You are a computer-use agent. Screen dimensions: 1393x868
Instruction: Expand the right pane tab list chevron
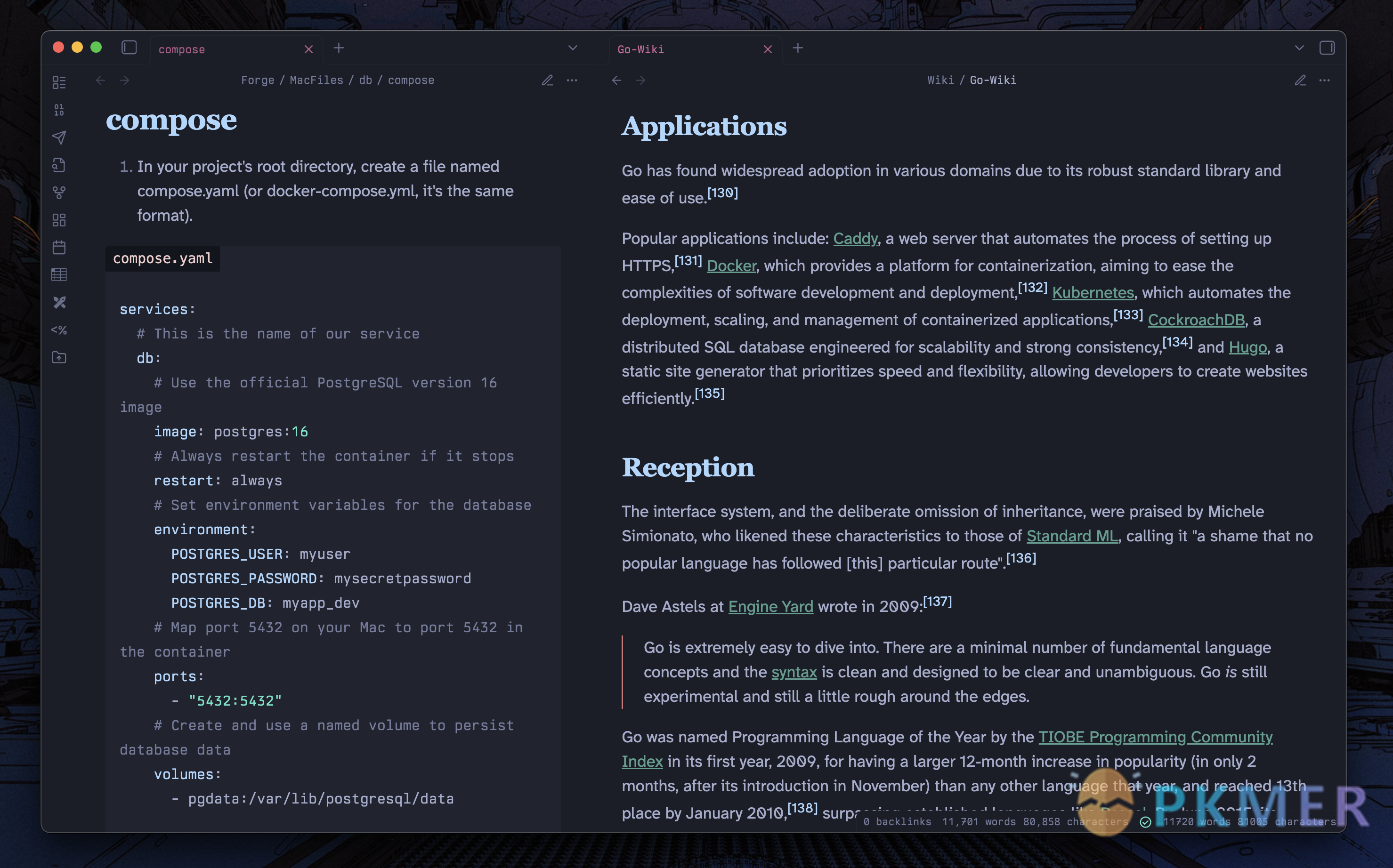[x=1299, y=48]
